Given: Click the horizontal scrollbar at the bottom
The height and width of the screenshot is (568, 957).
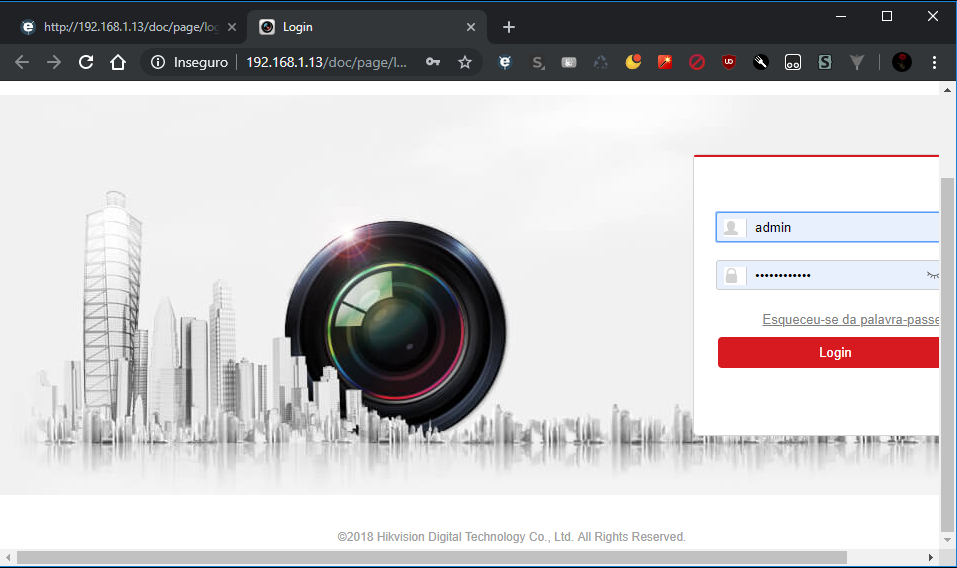Looking at the screenshot, I should pos(430,557).
